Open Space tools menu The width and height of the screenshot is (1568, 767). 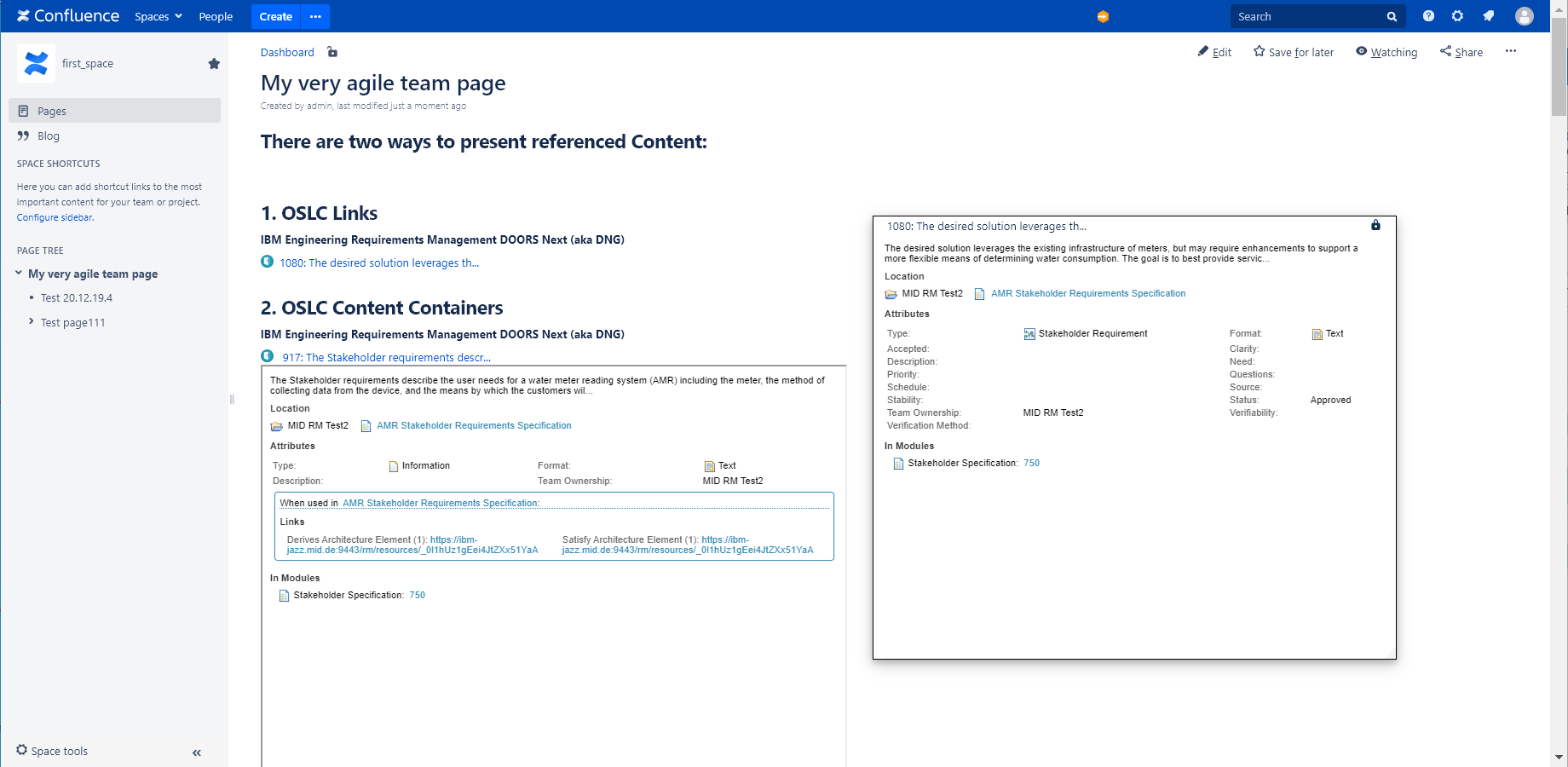(x=52, y=751)
